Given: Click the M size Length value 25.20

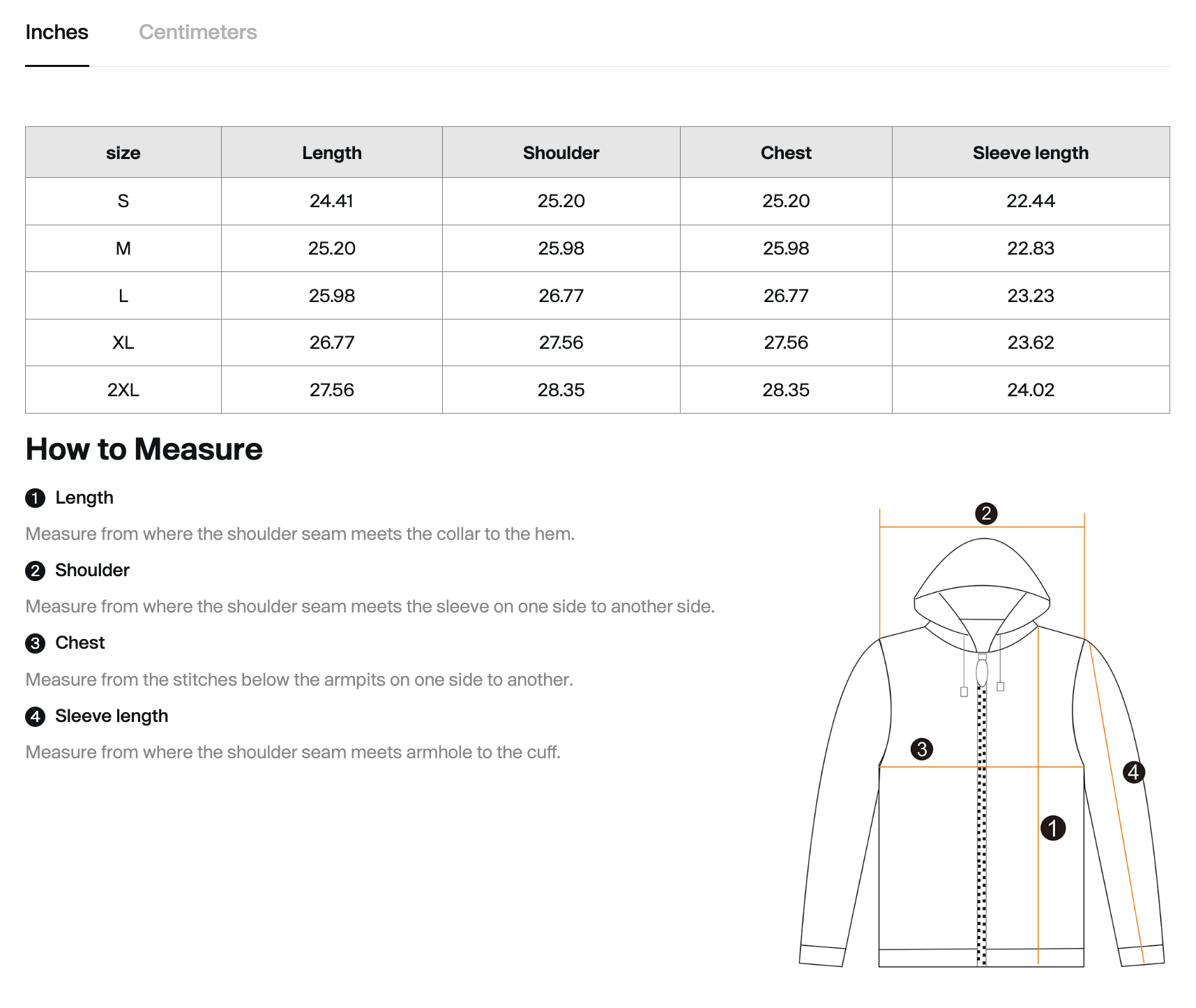Looking at the screenshot, I should pyautogui.click(x=332, y=248).
